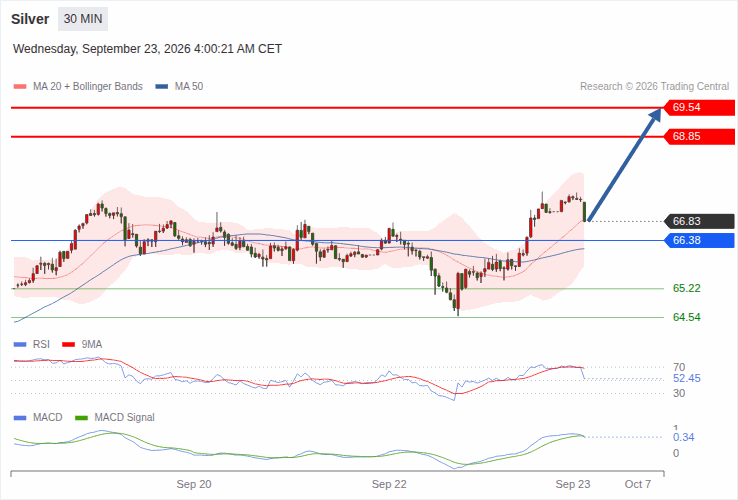Click the MACD Signal legend swatch
Image resolution: width=738 pixels, height=500 pixels.
[82, 418]
